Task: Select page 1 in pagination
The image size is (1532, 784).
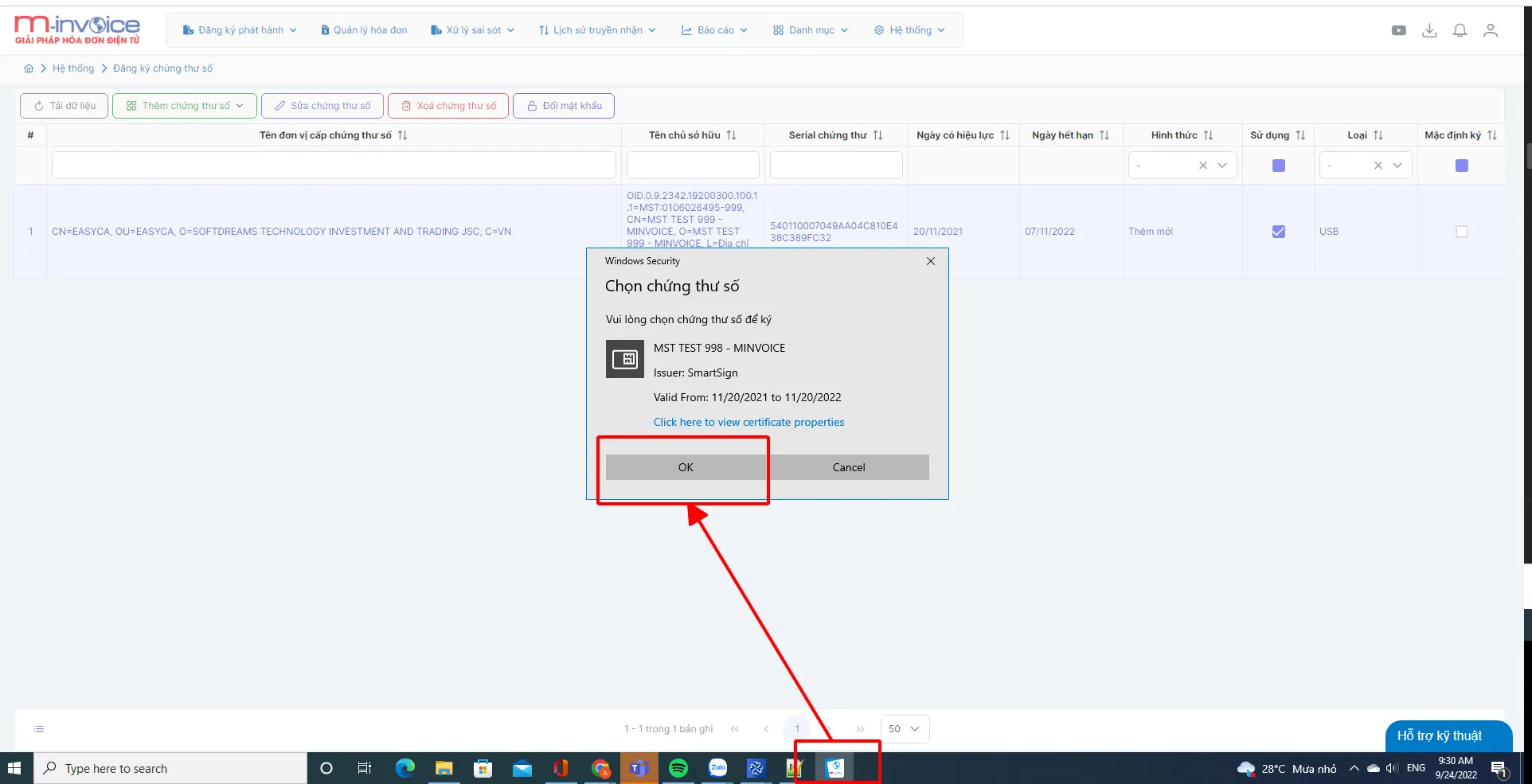Action: [797, 729]
